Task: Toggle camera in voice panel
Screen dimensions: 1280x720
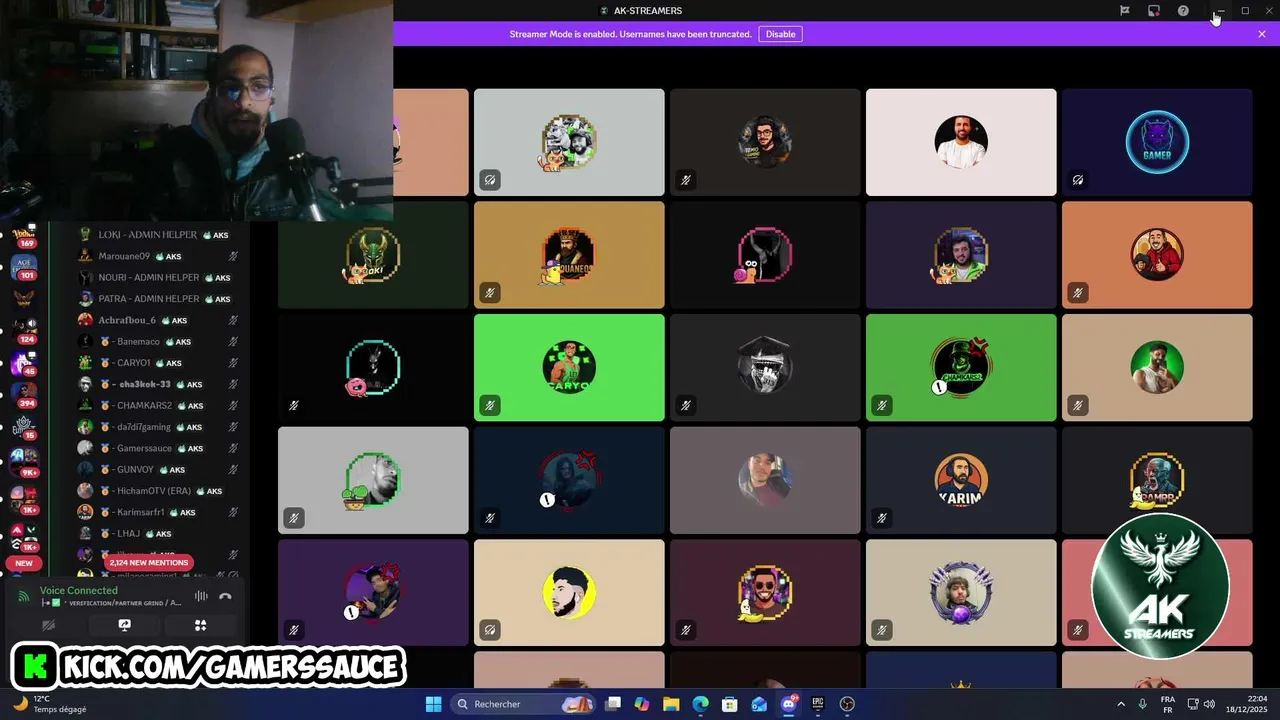Action: point(48,625)
